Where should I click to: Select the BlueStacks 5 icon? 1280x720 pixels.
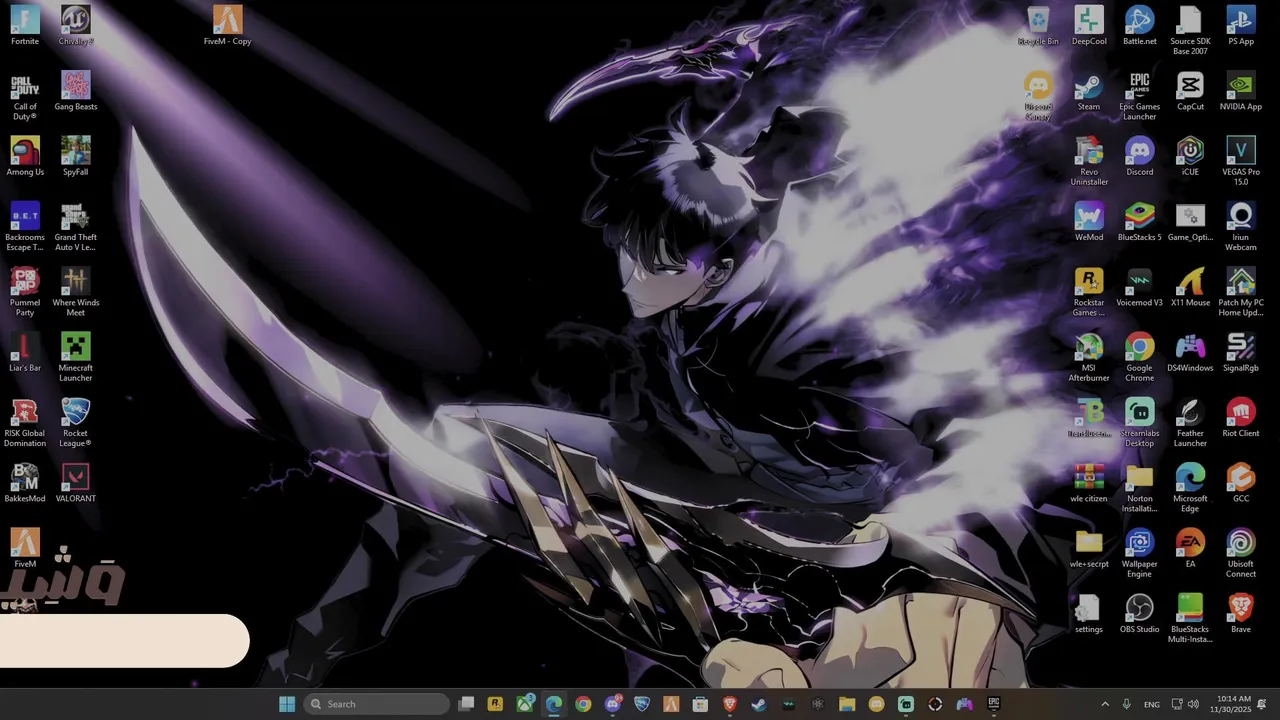(1140, 222)
